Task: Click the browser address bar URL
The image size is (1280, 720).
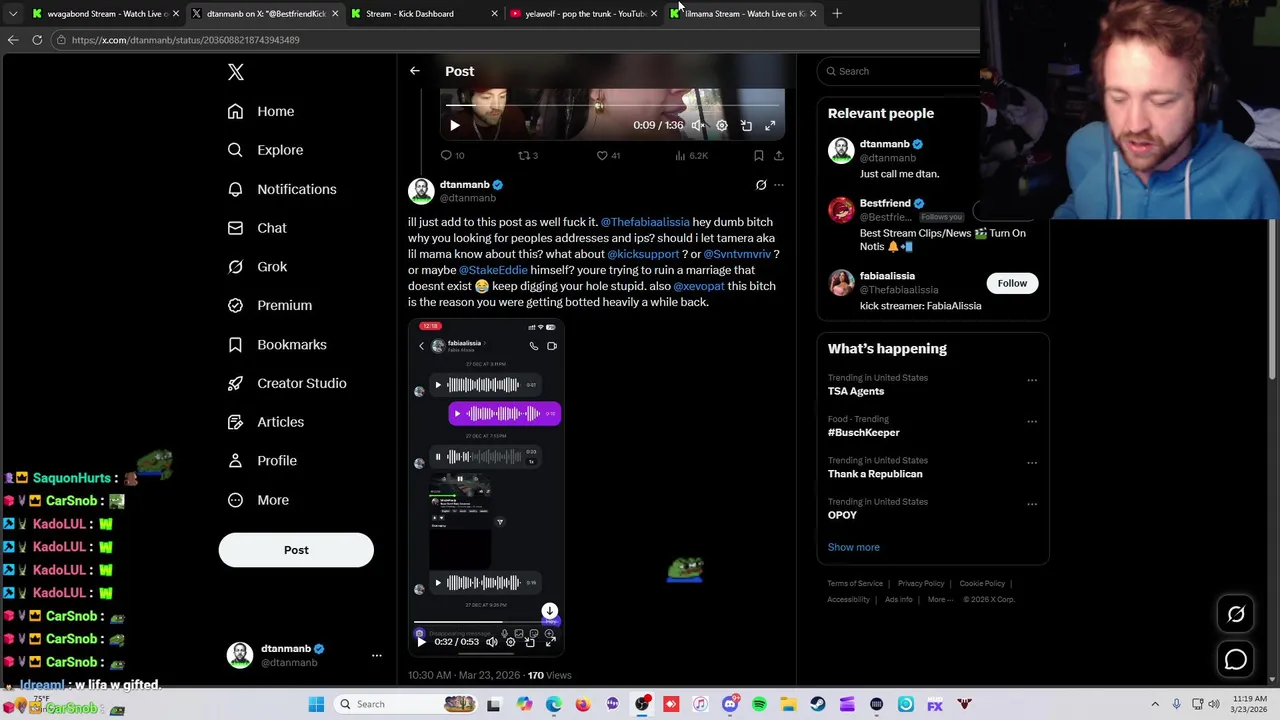Action: click(x=186, y=40)
